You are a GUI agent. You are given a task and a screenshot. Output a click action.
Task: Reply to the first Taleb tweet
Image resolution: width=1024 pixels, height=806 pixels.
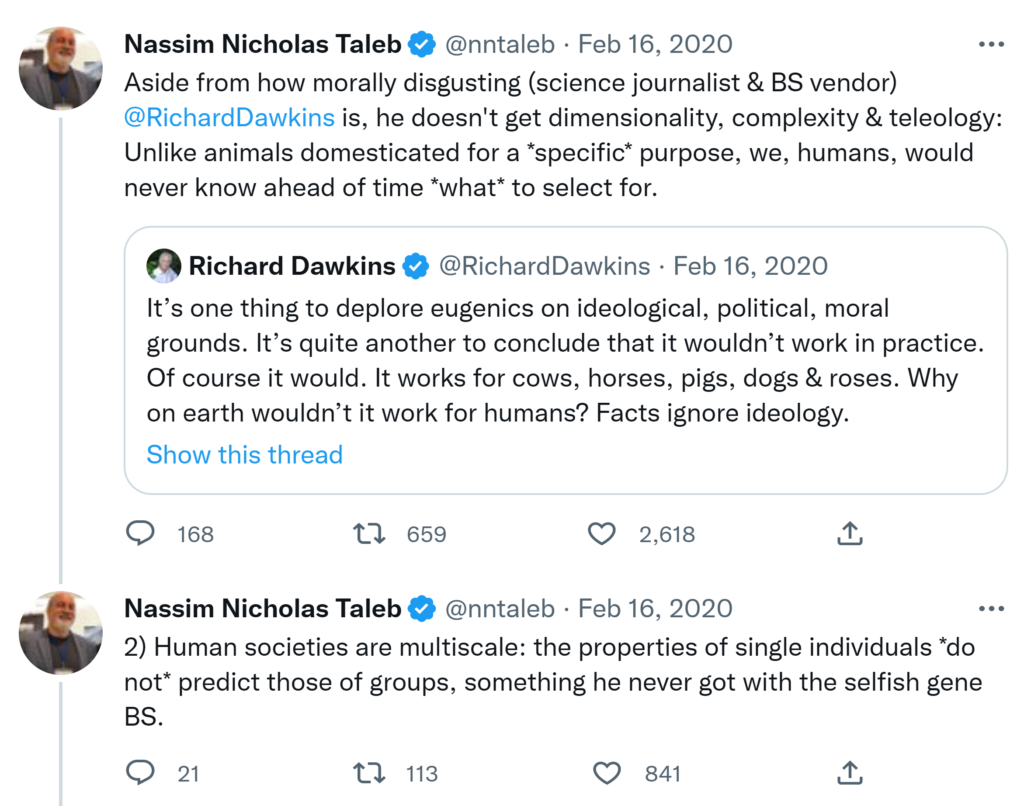point(141,534)
